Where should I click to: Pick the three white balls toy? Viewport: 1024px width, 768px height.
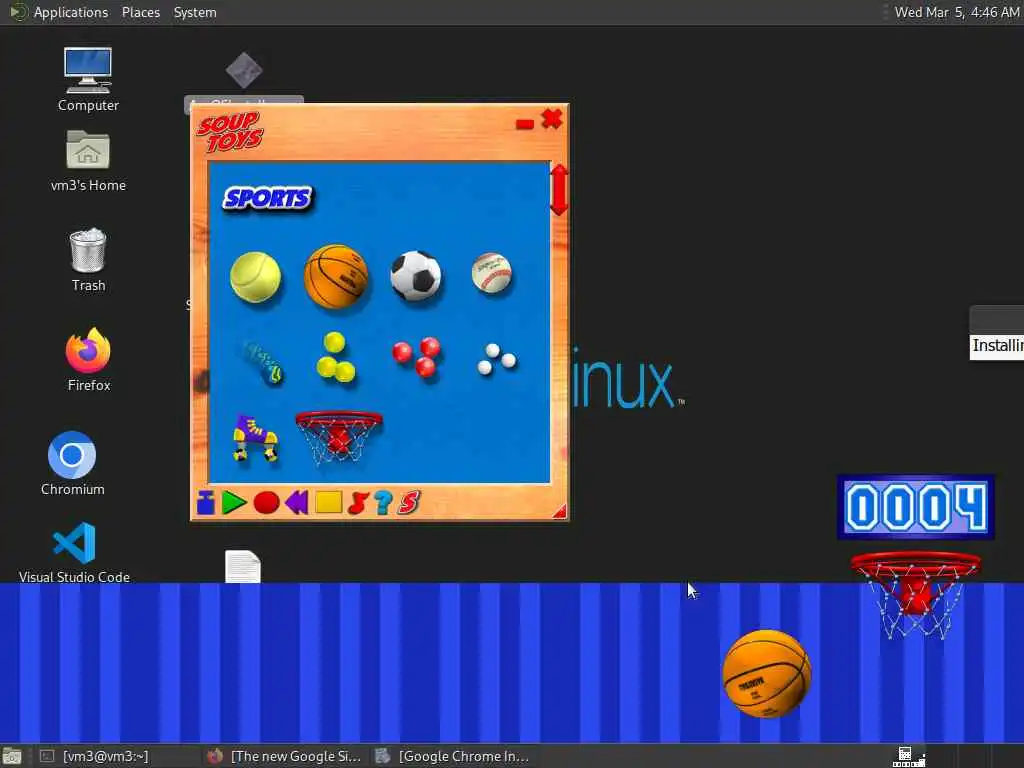coord(496,359)
